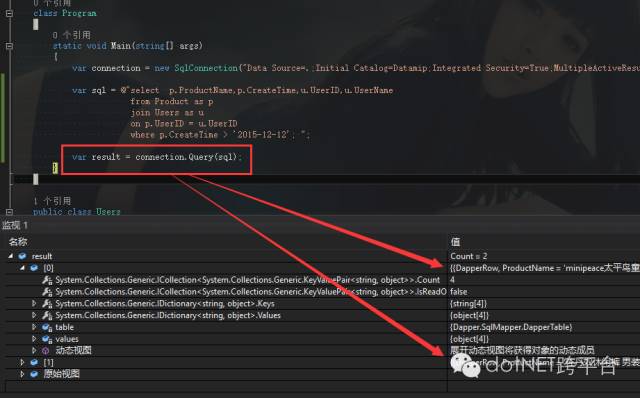Expand the IDictionary Values row
The height and width of the screenshot is (398, 640).
(34, 315)
